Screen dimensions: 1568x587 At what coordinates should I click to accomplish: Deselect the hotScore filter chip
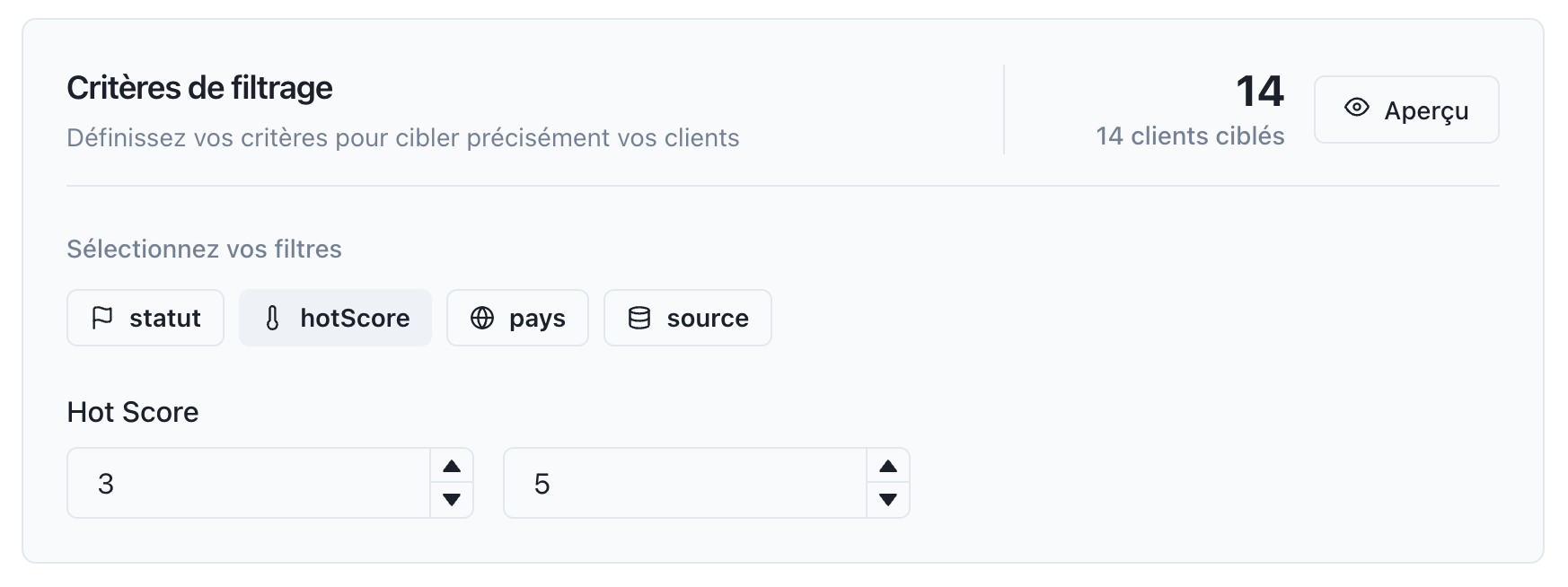click(335, 318)
